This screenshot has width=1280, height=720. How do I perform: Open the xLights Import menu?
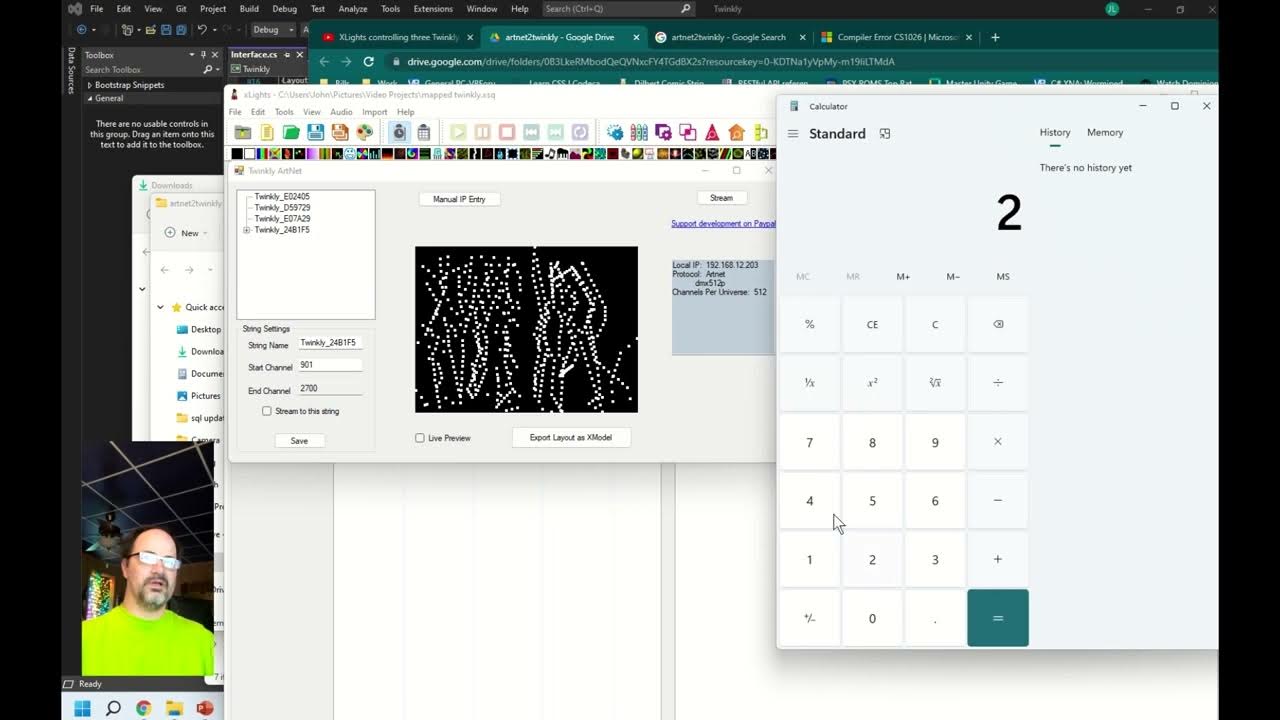[x=374, y=112]
